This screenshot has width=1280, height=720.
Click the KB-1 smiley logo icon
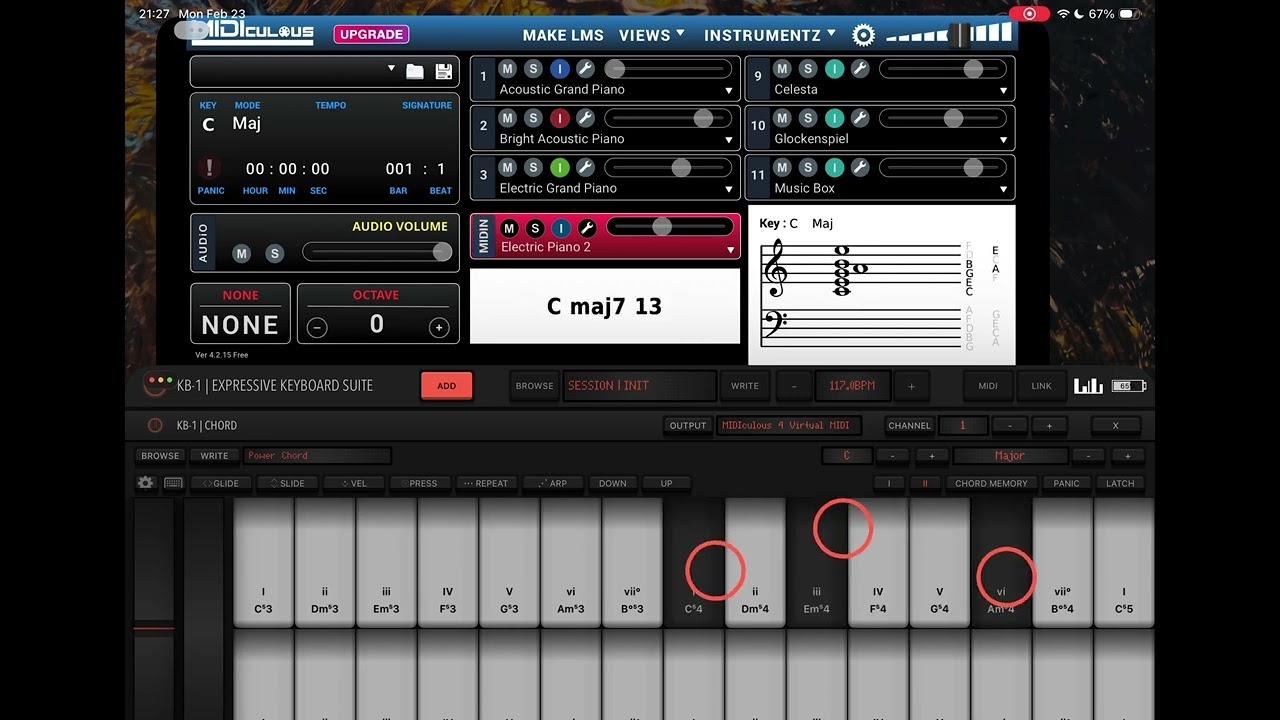tap(157, 384)
